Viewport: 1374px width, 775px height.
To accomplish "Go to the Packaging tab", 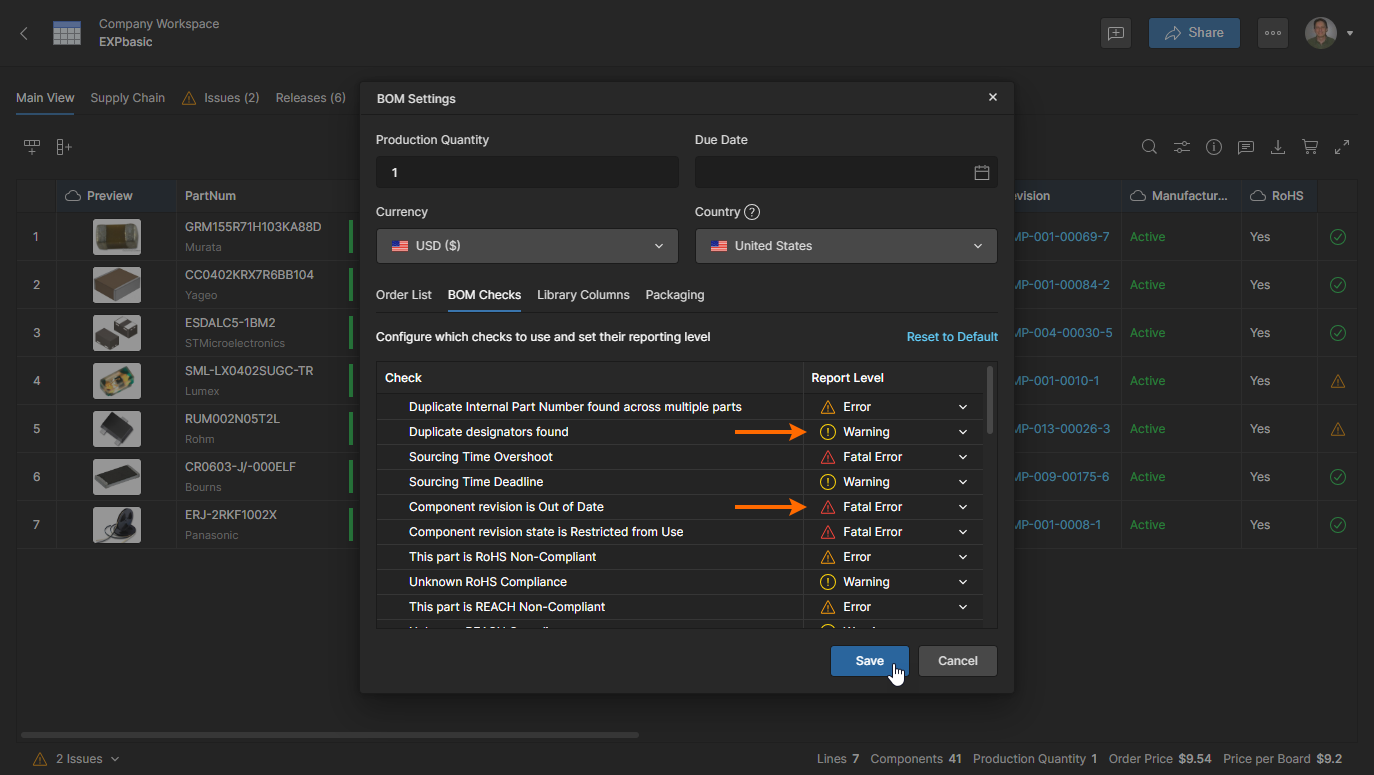I will click(x=674, y=295).
